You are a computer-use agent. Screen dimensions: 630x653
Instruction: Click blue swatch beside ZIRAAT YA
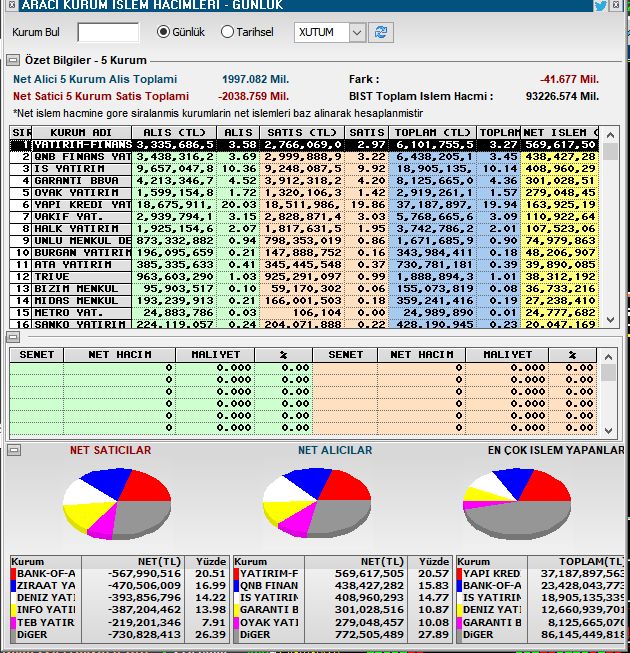point(13,586)
